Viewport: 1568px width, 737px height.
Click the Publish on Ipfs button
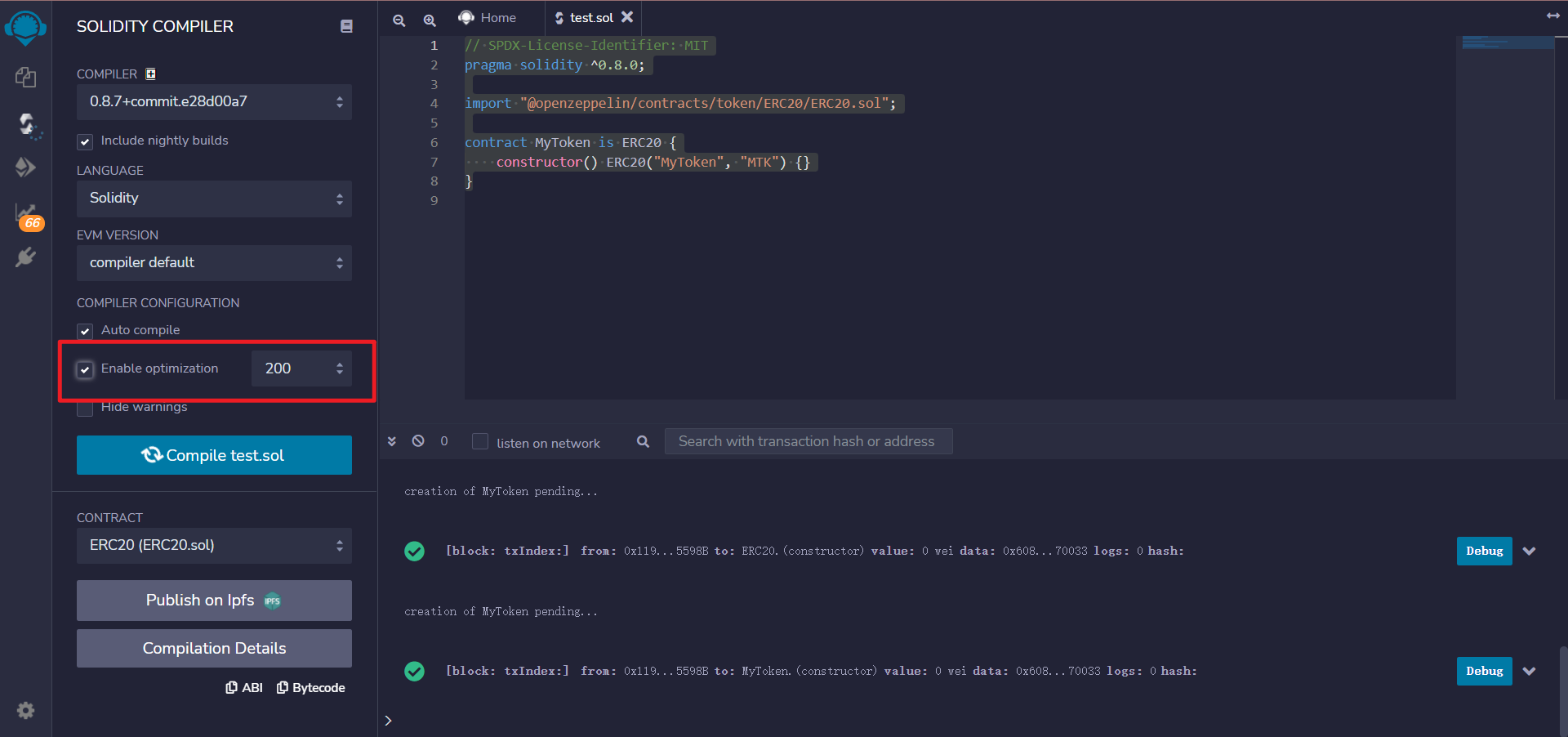tap(214, 601)
